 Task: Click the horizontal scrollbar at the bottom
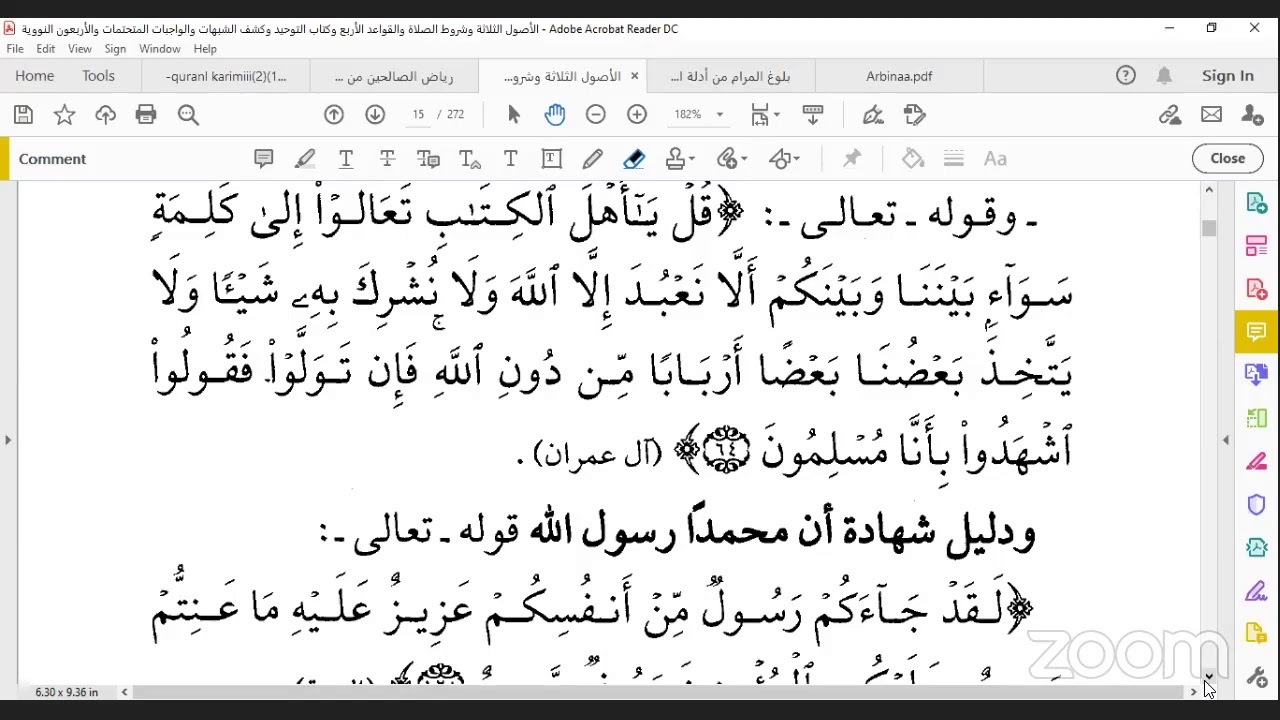pyautogui.click(x=658, y=692)
